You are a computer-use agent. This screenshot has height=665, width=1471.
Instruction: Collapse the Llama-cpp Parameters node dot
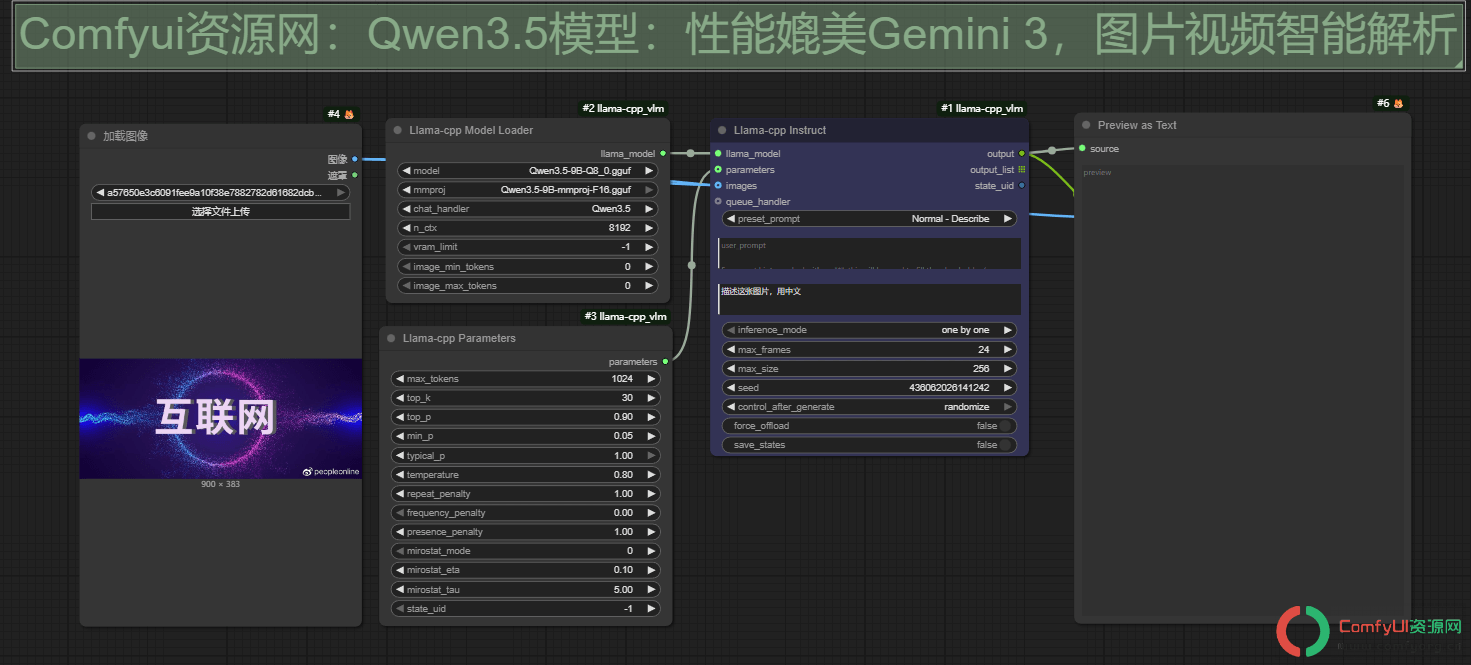point(391,338)
